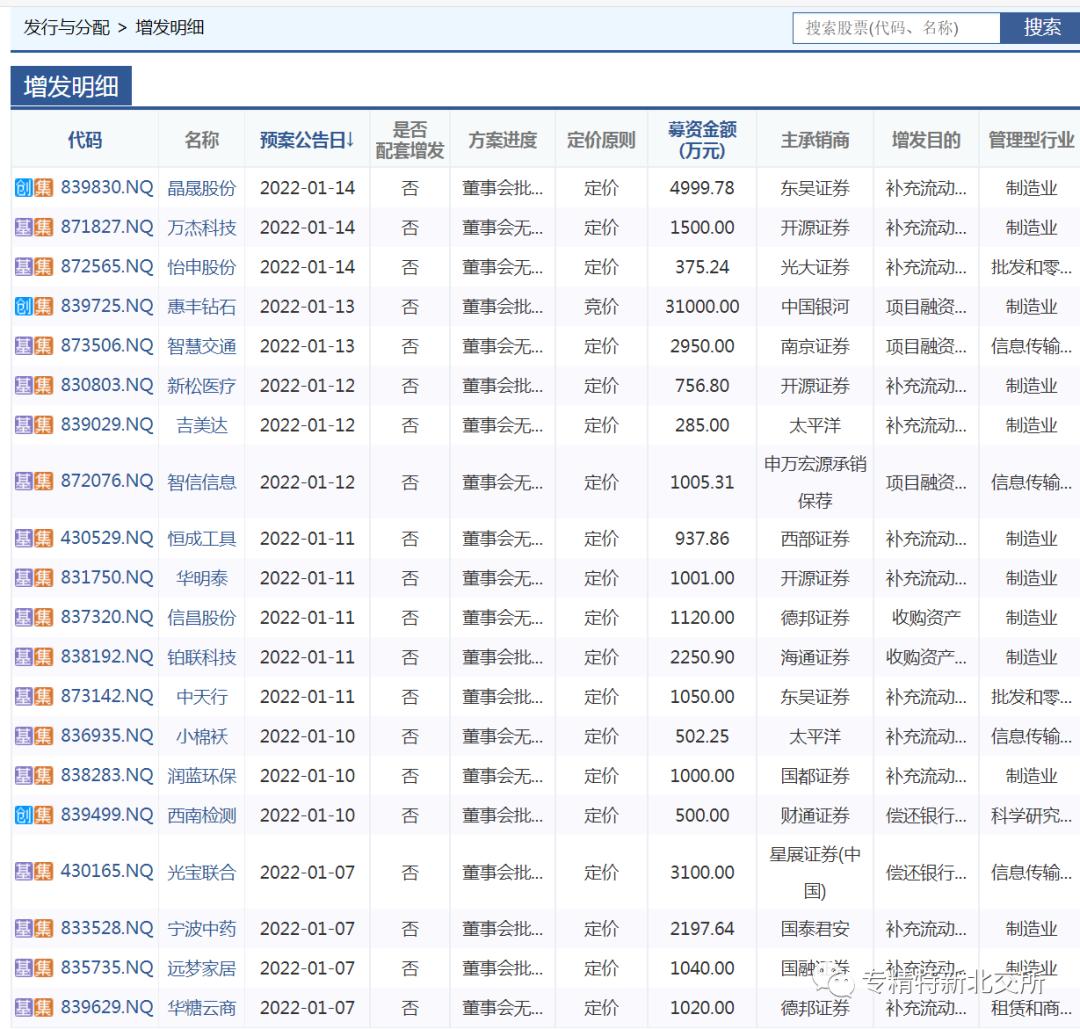1080x1029 pixels.
Task: Click into the stock search input field
Action: [x=896, y=28]
